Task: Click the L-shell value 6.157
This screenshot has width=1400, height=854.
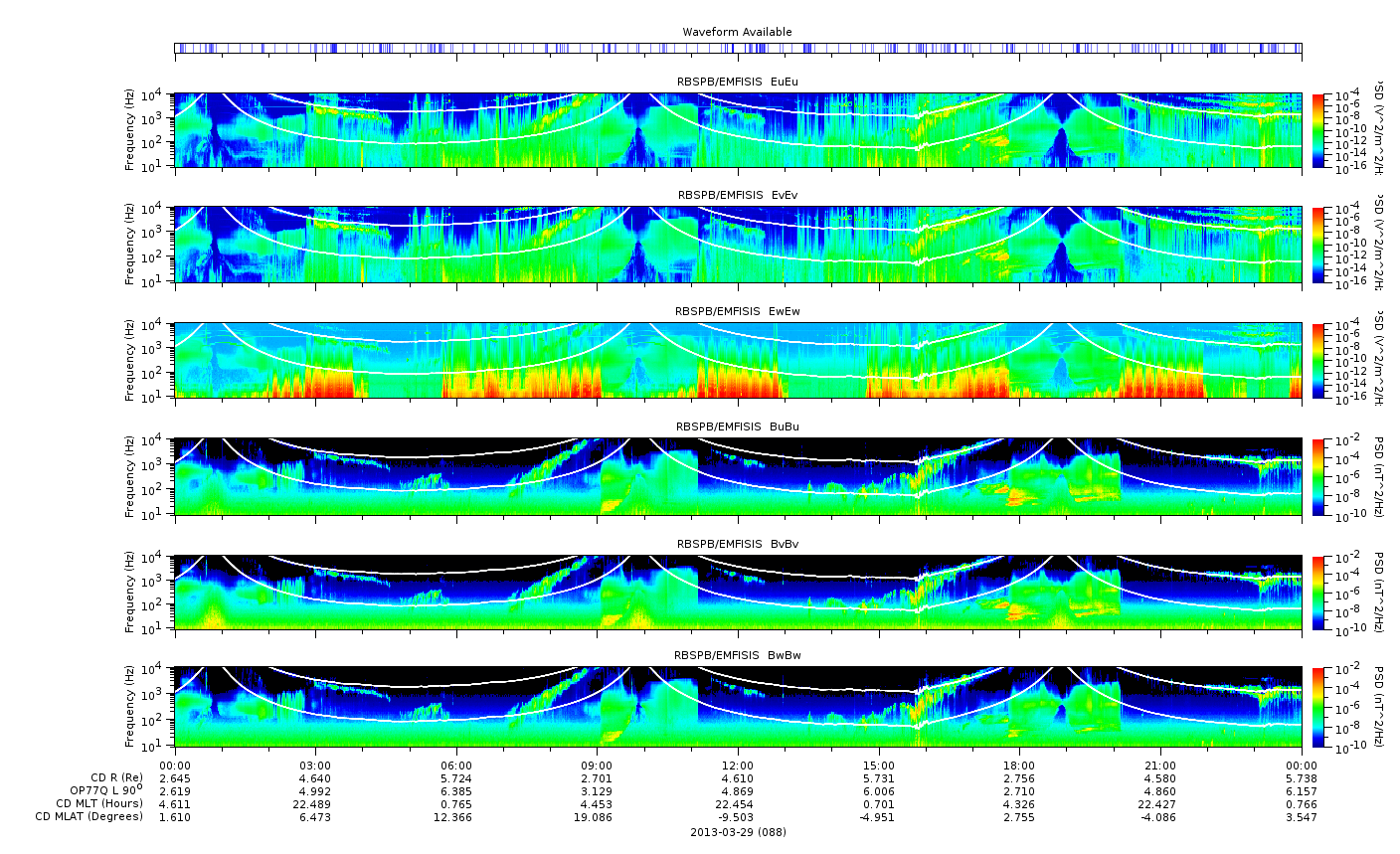Action: click(1301, 790)
